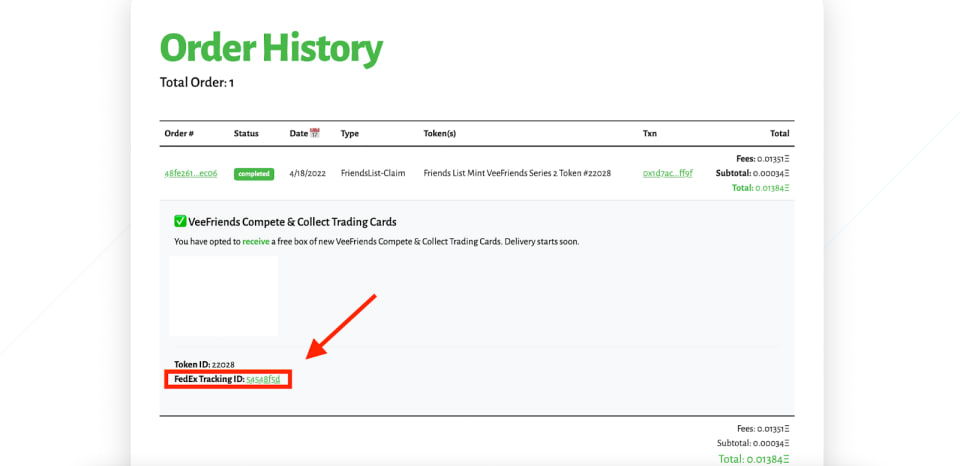Click the green checkmark before VeeFriends Compete & Collect
The image size is (960, 466).
pyautogui.click(x=180, y=221)
